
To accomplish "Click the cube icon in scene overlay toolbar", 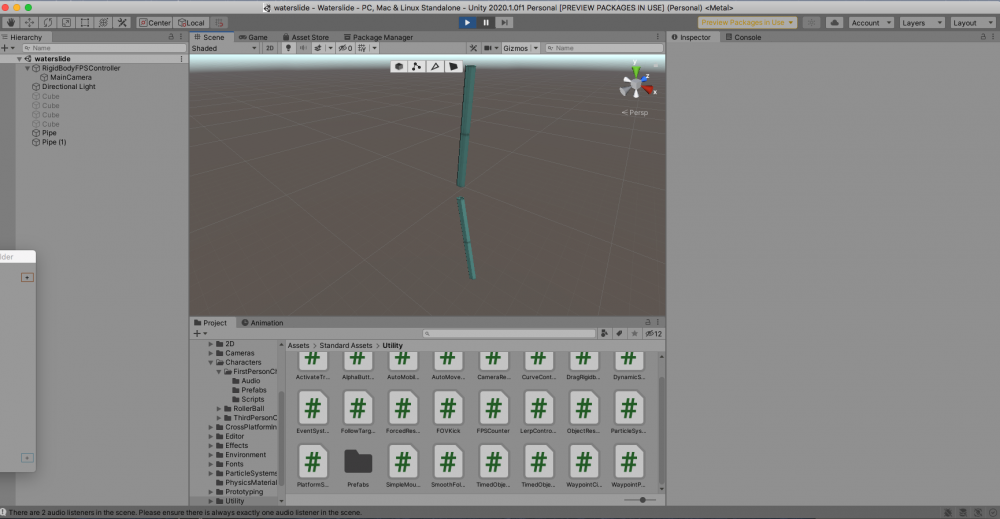I will (x=399, y=66).
